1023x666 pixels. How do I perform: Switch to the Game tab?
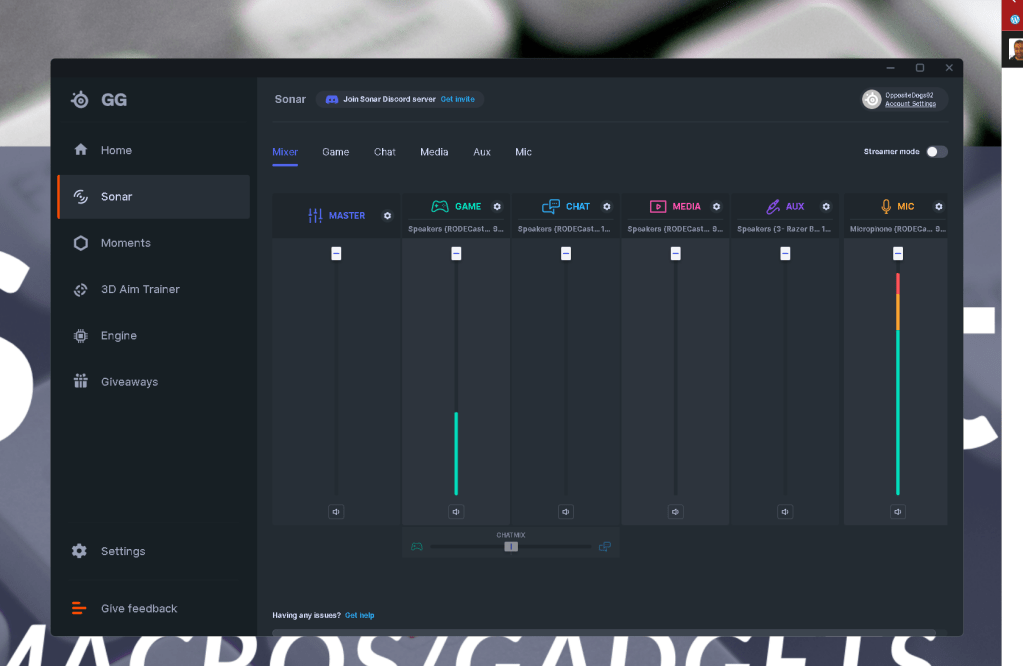tap(335, 152)
